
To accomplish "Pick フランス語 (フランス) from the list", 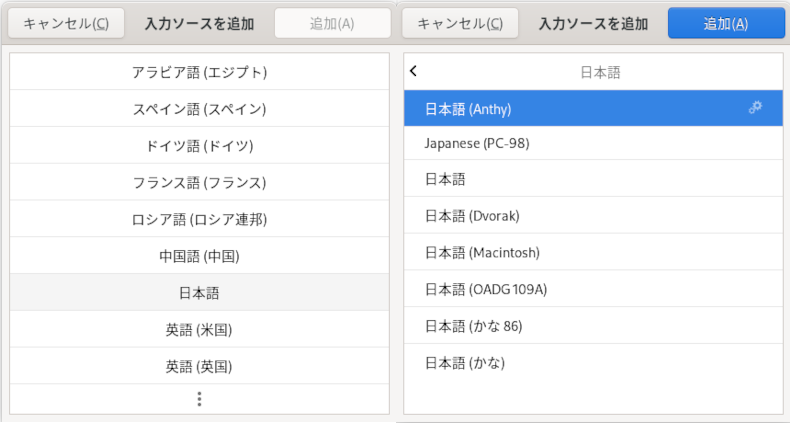I will click(x=200, y=182).
